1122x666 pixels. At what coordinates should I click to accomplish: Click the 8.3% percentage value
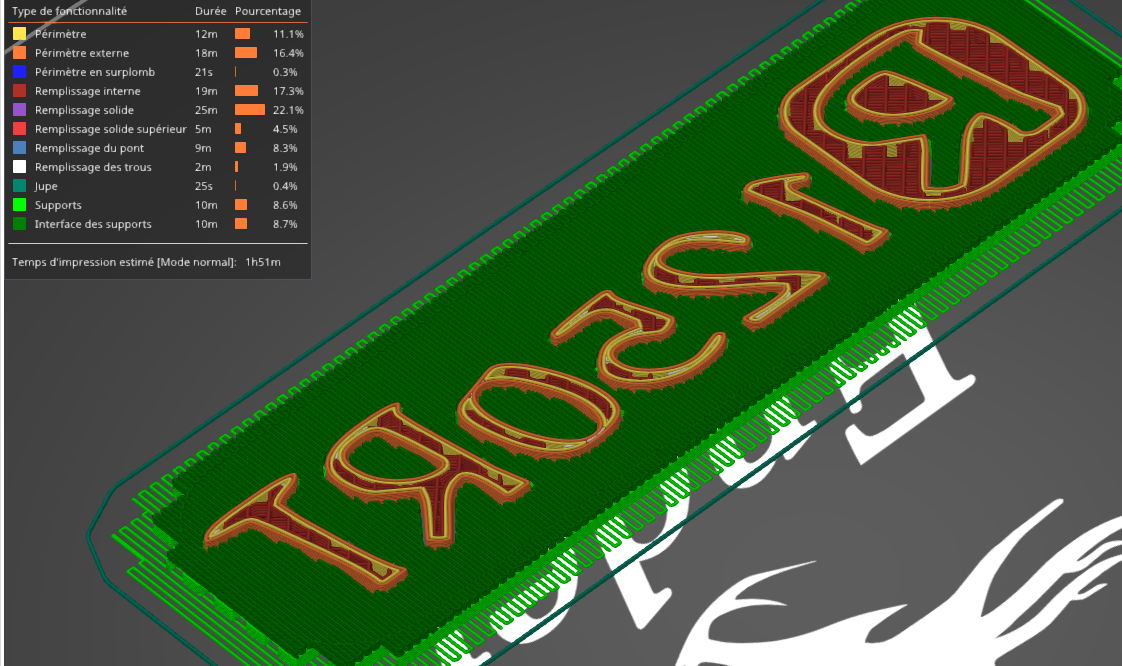tap(285, 148)
